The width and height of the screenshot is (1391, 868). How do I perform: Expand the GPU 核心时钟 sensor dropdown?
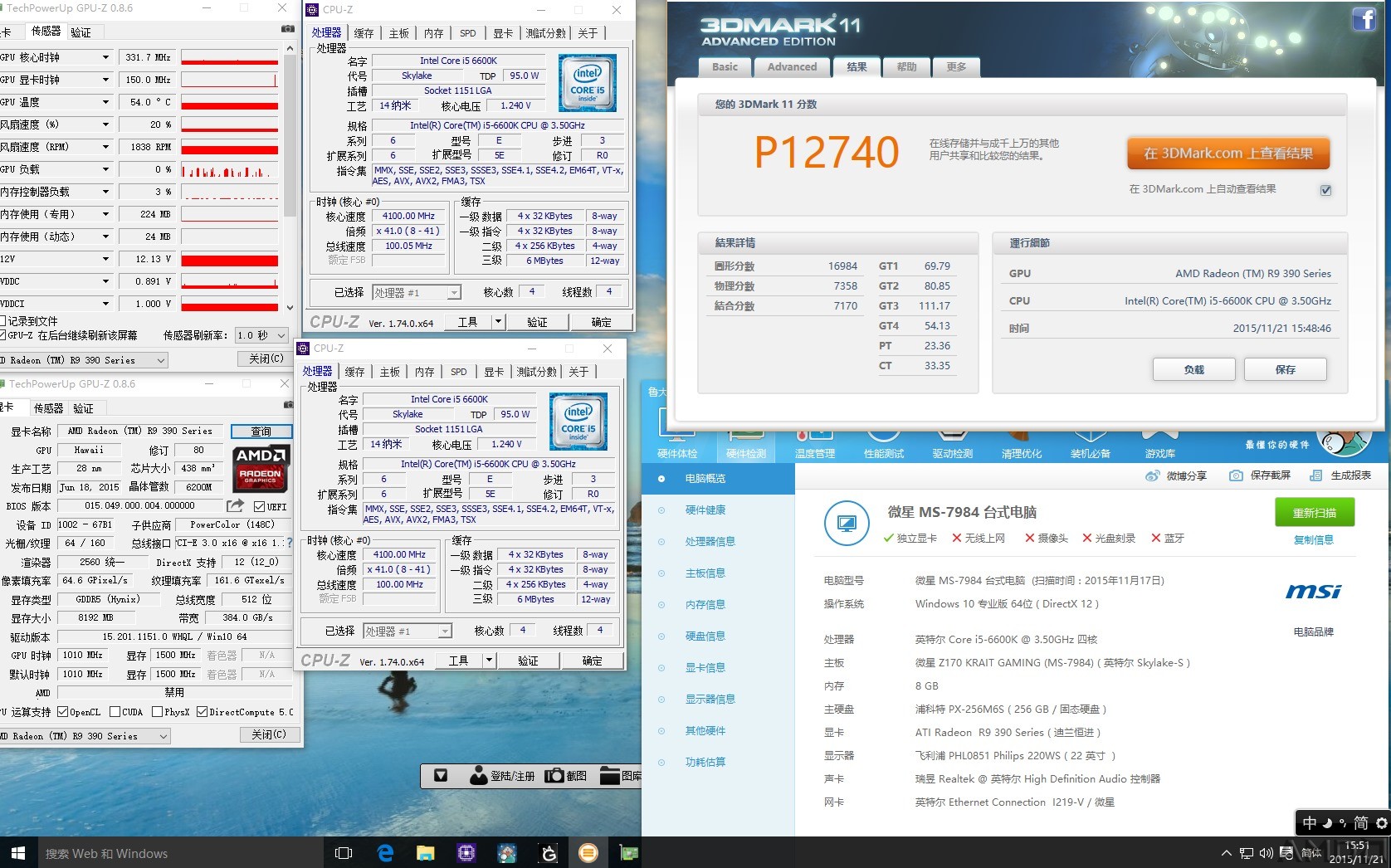(105, 57)
